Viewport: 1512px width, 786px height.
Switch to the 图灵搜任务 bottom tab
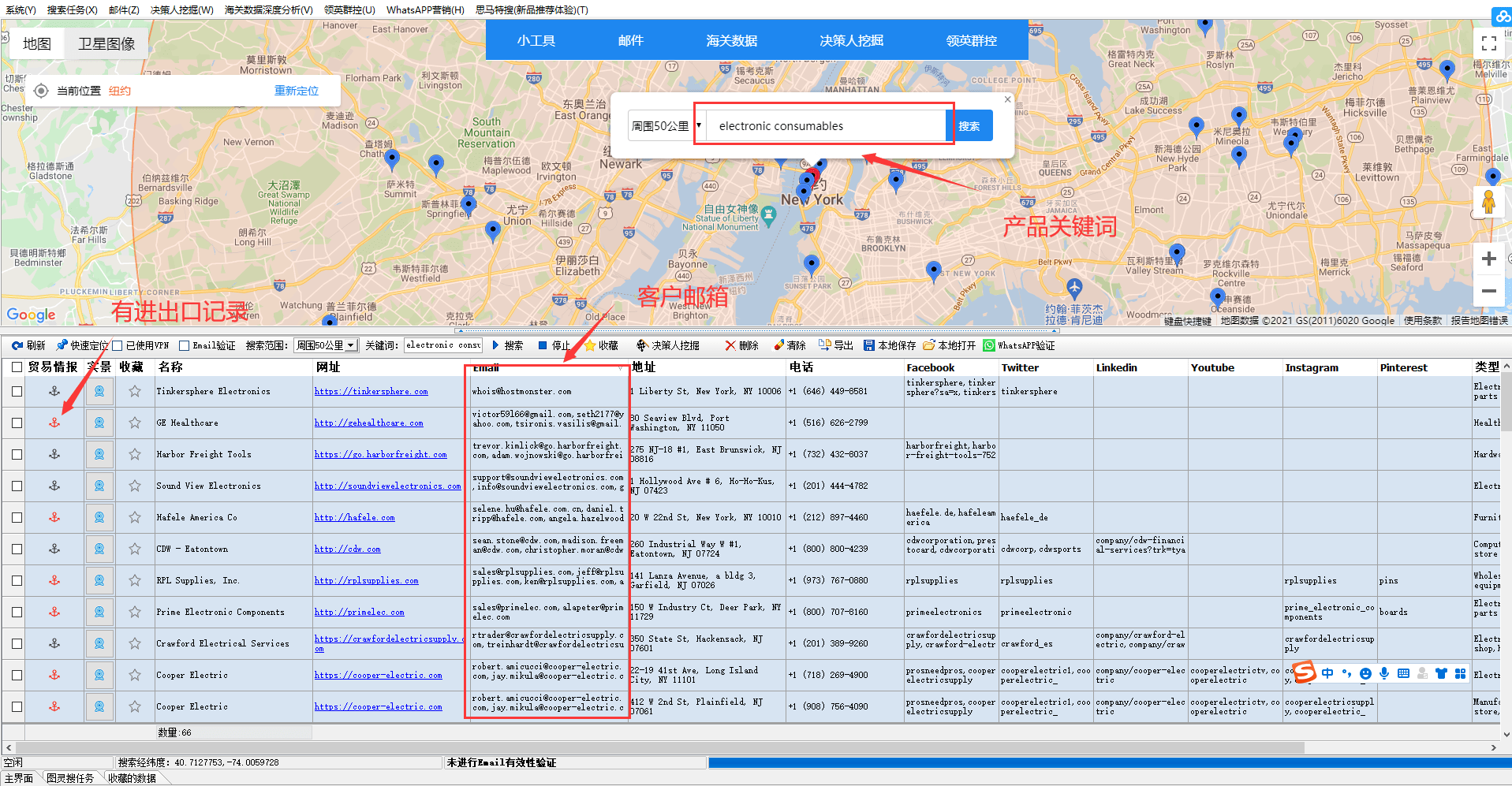pos(70,778)
